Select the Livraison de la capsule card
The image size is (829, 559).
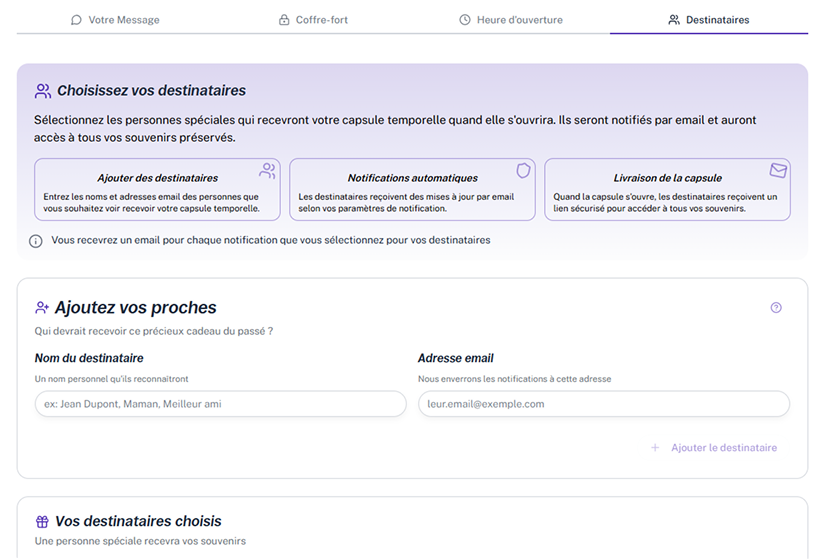(x=667, y=189)
